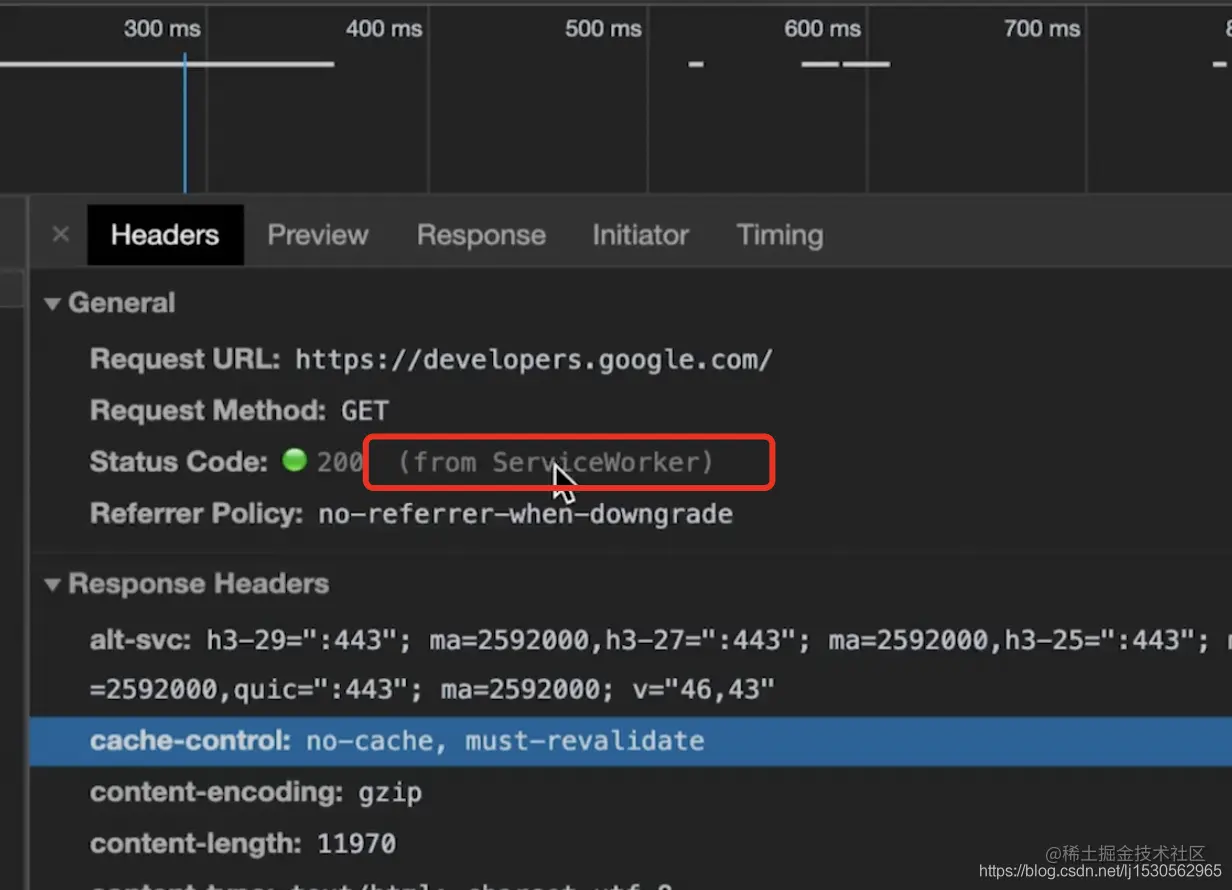Click the Referrer Policy label

196,514
